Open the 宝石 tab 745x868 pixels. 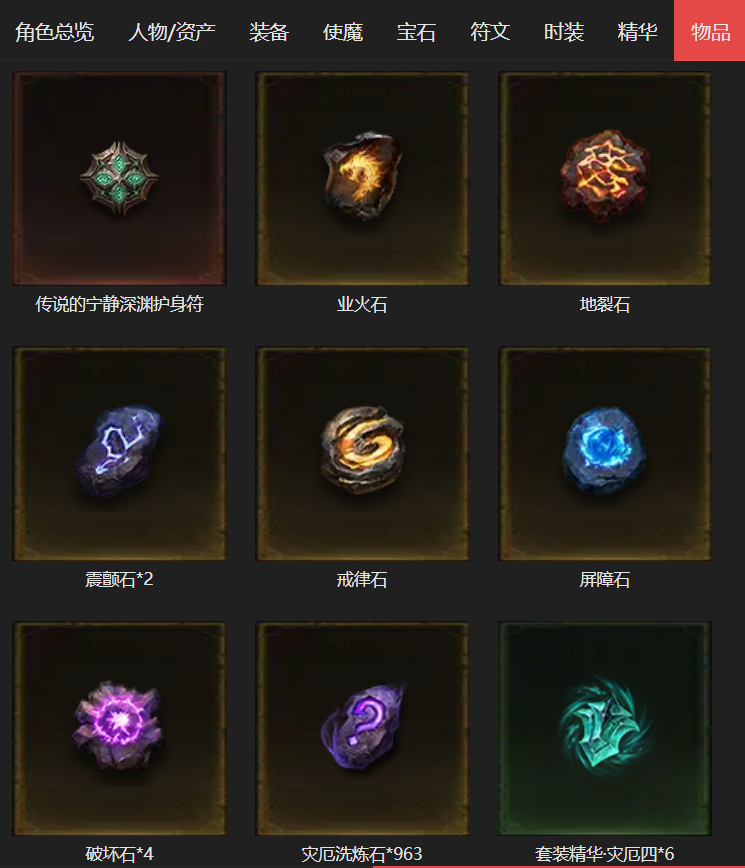(x=416, y=32)
